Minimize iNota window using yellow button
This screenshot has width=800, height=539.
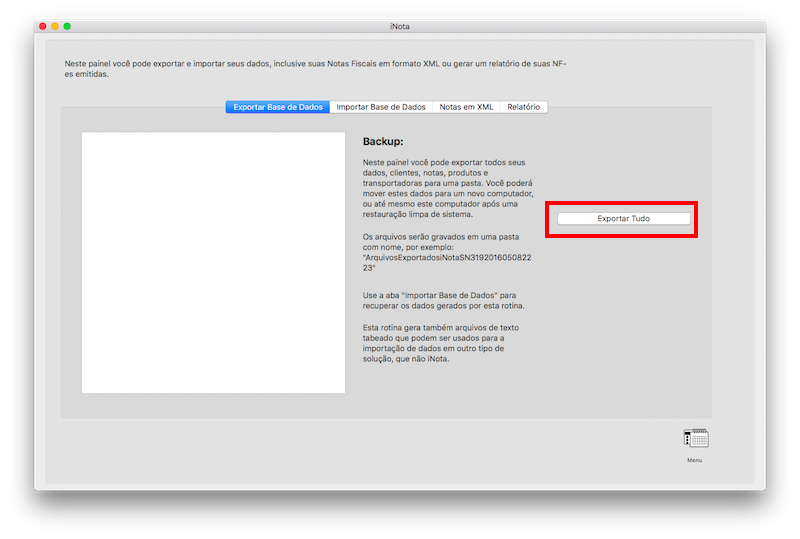[55, 26]
